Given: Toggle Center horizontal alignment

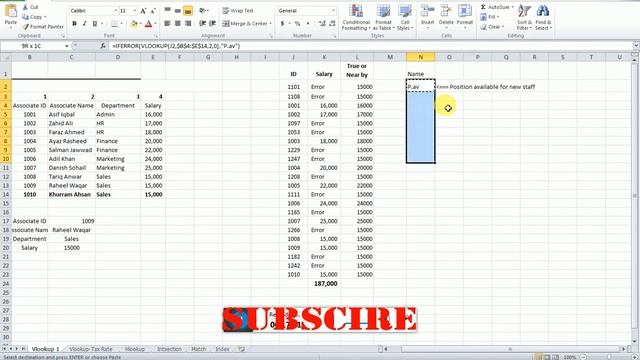Looking at the screenshot, I should (178, 24).
